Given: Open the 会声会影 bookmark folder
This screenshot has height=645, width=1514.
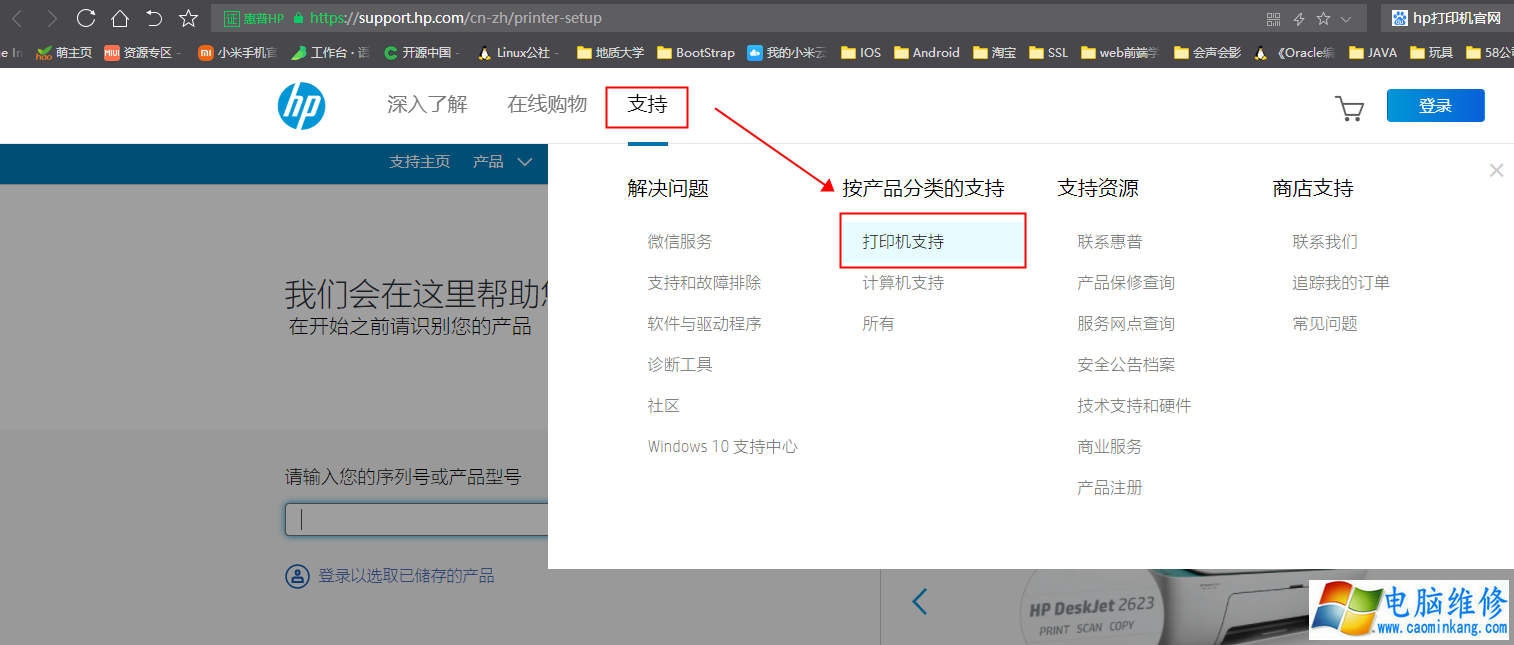Looking at the screenshot, I should click(1208, 53).
